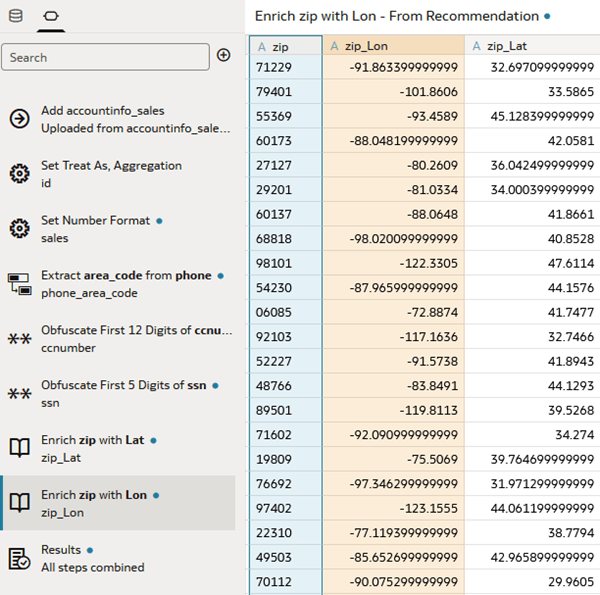This screenshot has height=595, width=600.
Task: Select the zip_Lon column header
Action: pyautogui.click(x=393, y=46)
